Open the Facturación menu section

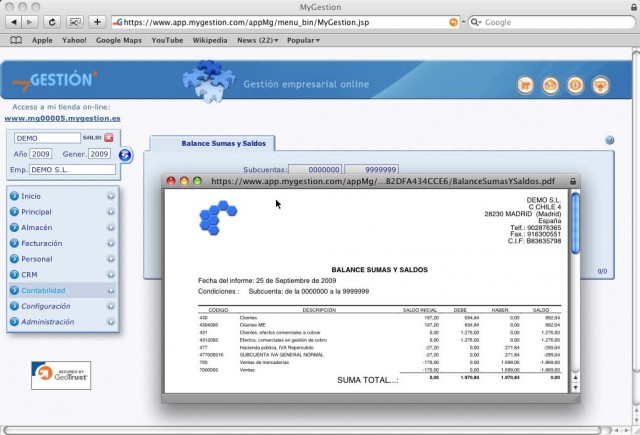(x=42, y=243)
